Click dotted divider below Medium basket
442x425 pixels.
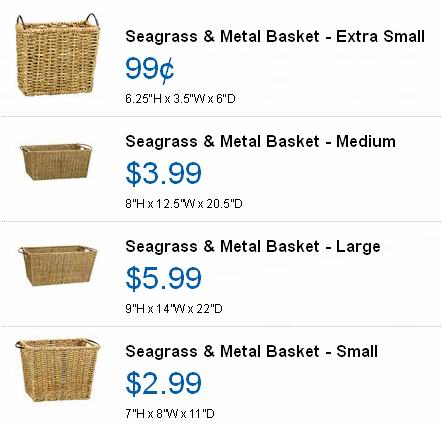click(x=221, y=221)
